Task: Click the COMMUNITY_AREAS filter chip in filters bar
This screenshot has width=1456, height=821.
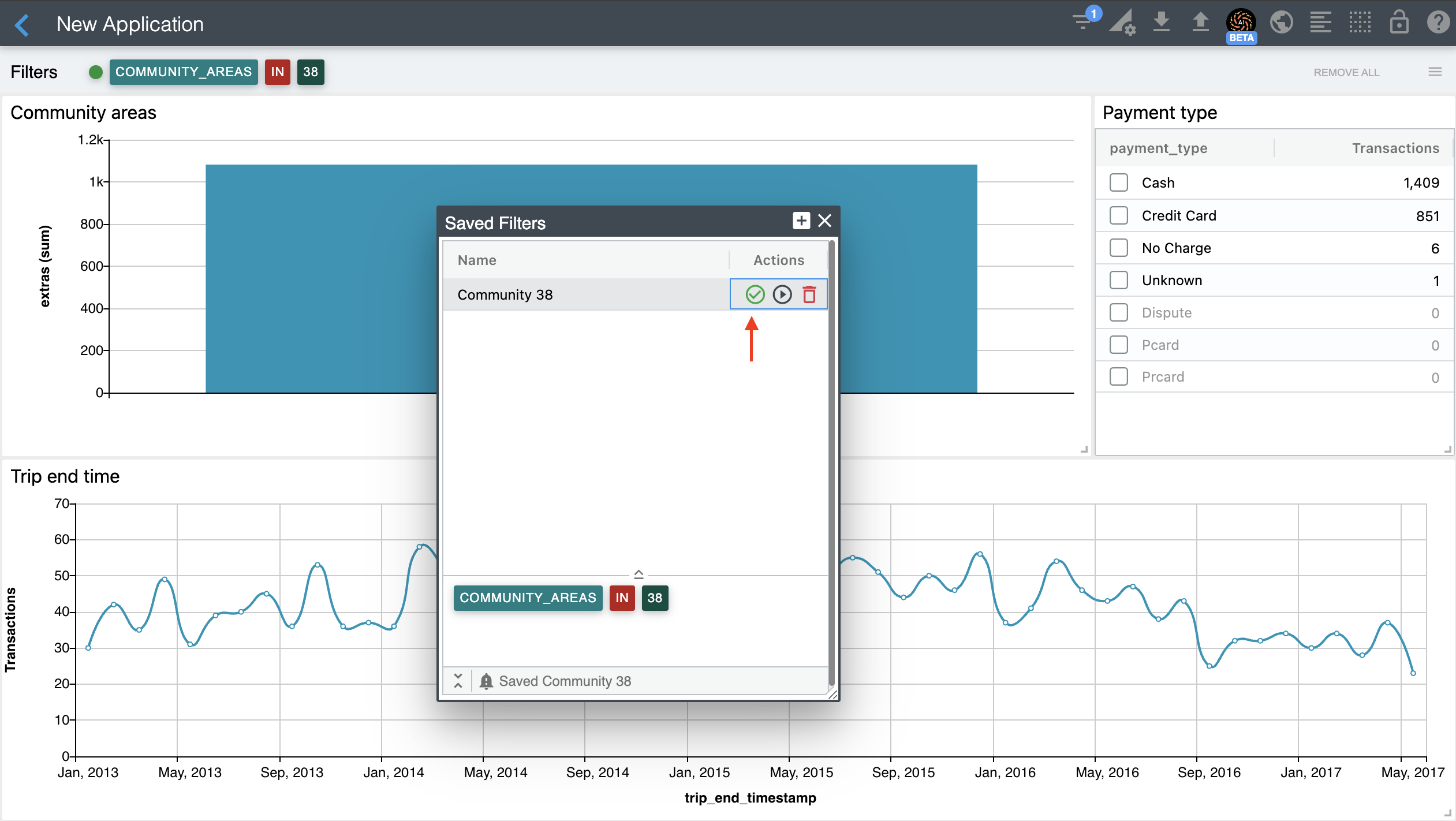Action: [x=183, y=72]
